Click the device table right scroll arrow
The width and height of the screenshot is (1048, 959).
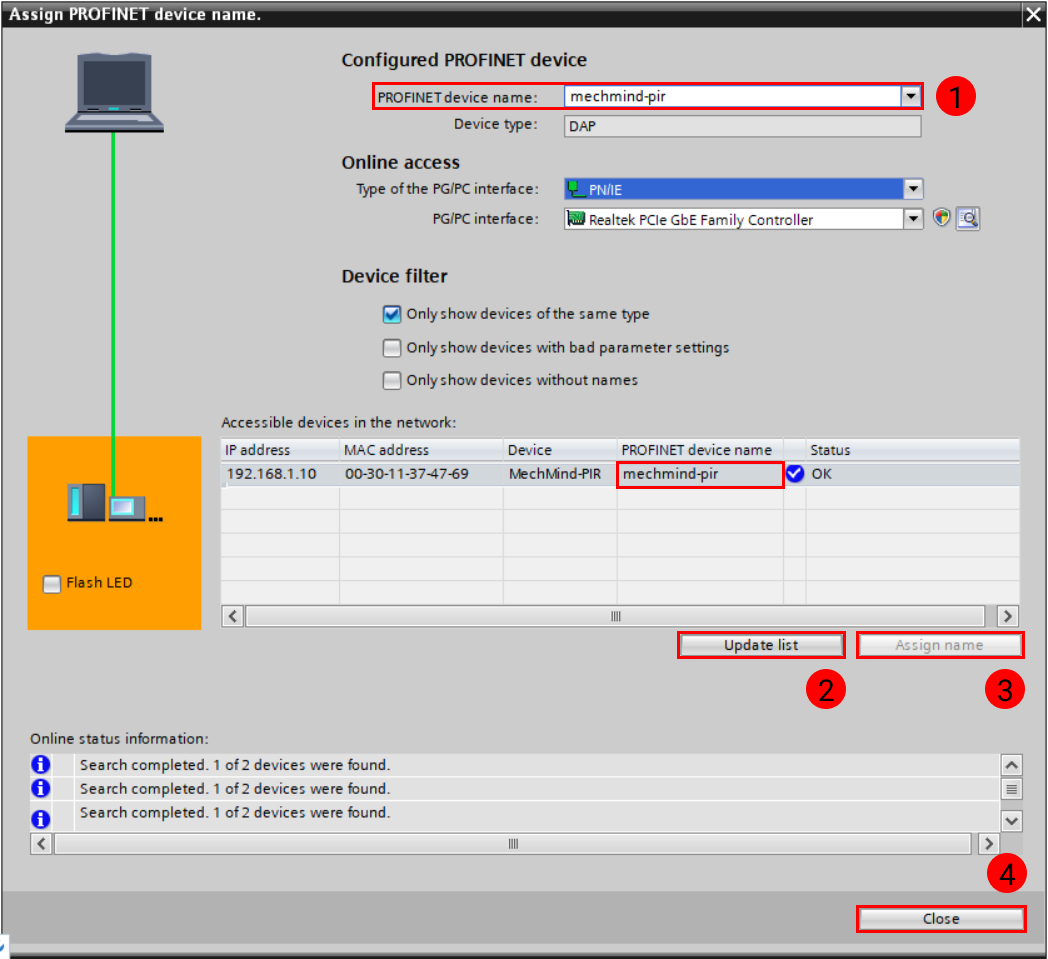coord(1008,615)
